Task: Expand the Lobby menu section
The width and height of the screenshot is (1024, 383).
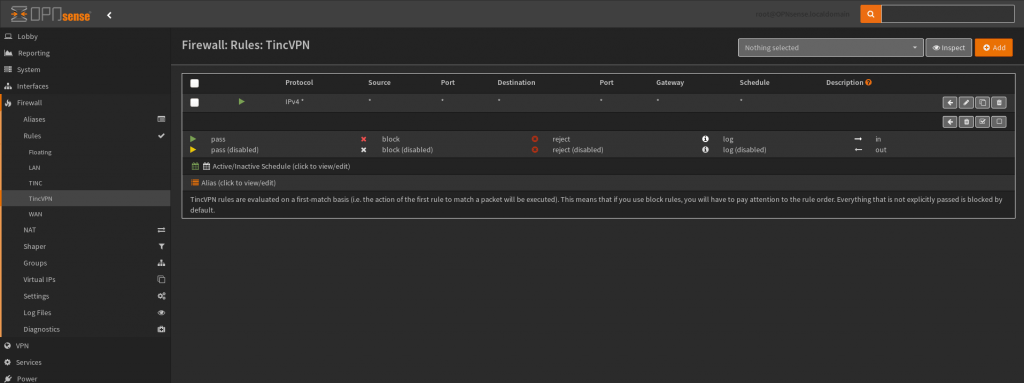Action: pyautogui.click(x=85, y=37)
